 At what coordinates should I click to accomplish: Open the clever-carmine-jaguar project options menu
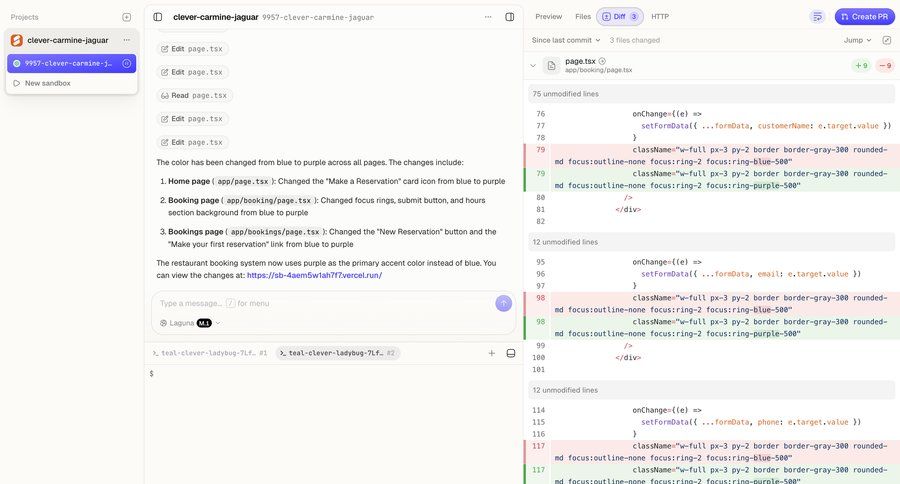[x=127, y=40]
